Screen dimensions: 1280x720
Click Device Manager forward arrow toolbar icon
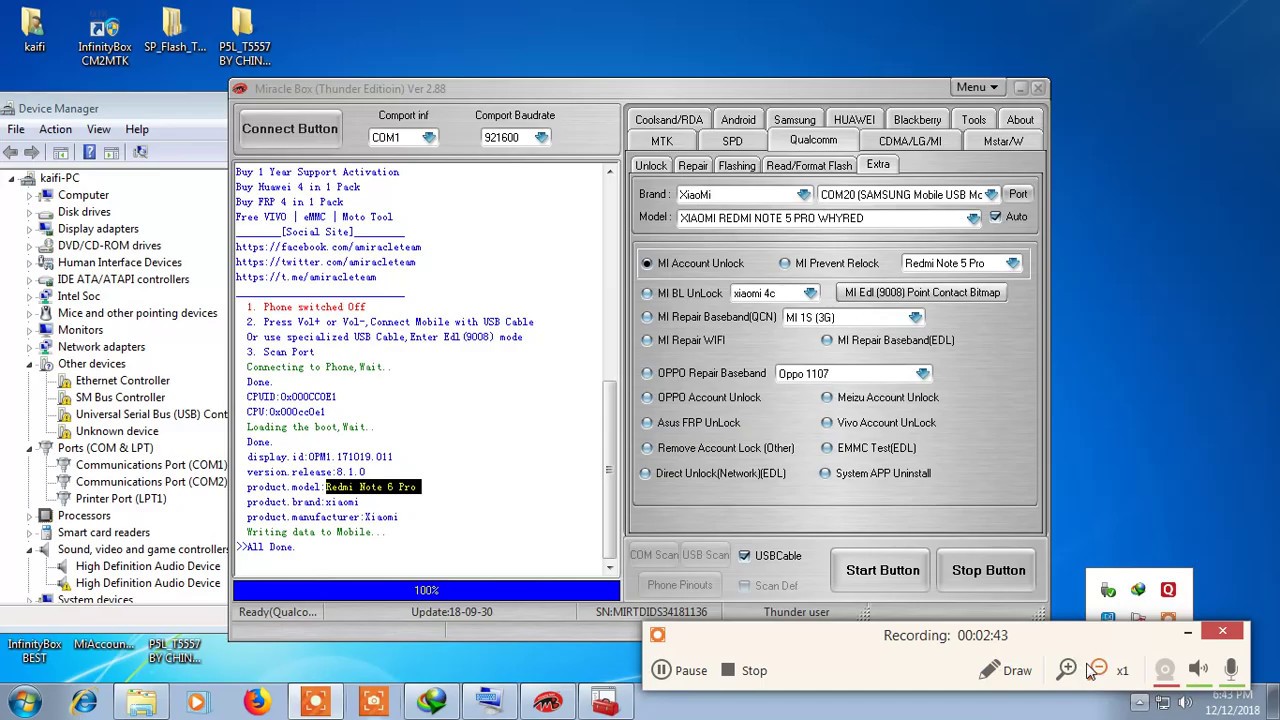(32, 152)
